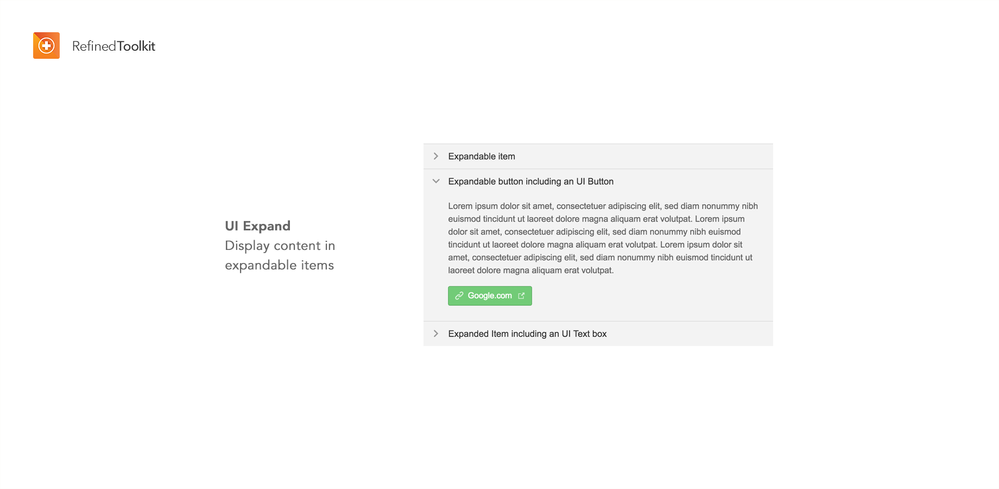Click the chain link icon on Google.com button
Screen dimensions: 999x489
(x=459, y=296)
